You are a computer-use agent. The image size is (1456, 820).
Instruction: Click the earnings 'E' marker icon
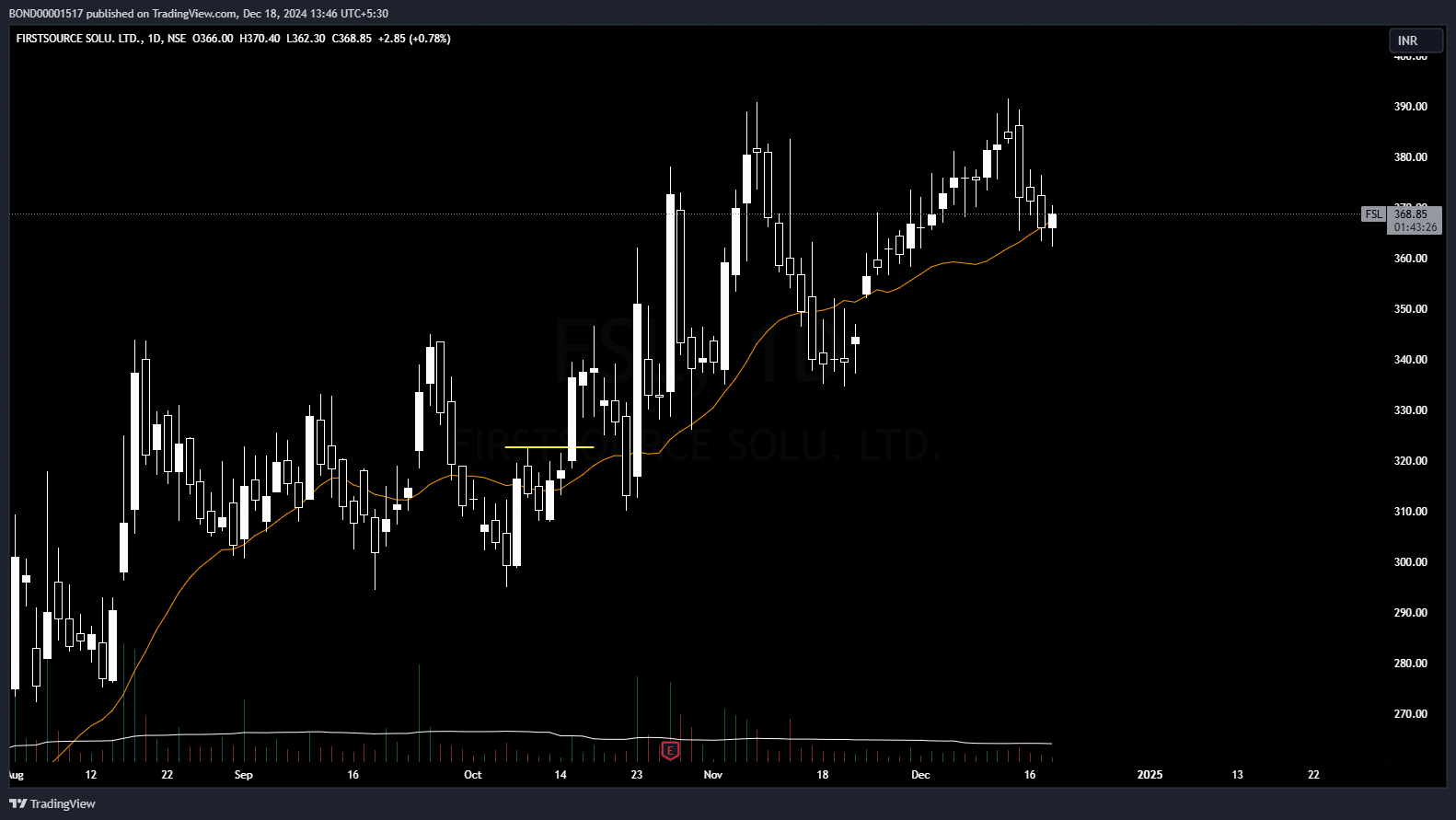pyautogui.click(x=670, y=751)
